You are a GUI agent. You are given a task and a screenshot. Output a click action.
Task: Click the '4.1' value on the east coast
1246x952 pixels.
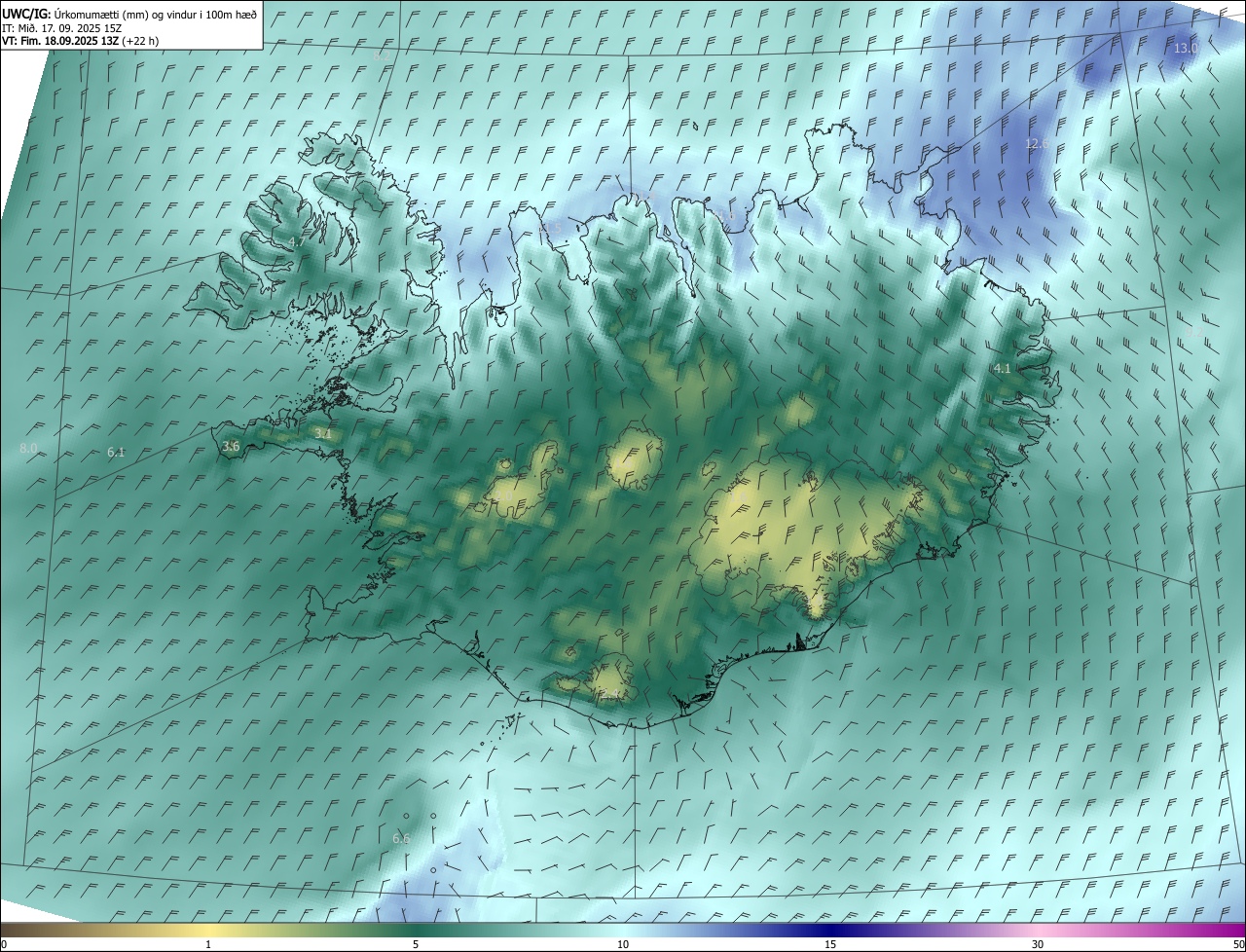[1002, 369]
